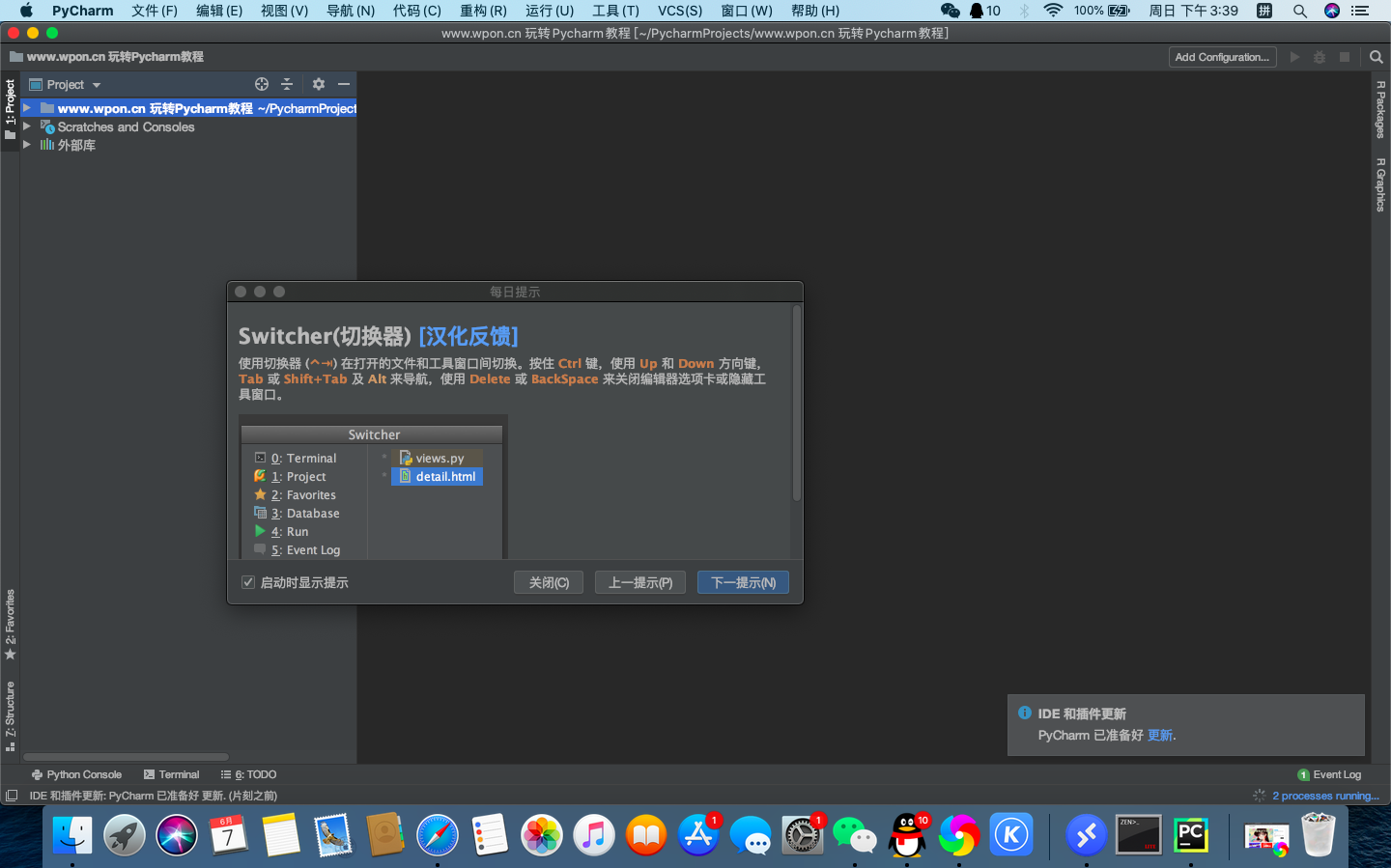Open the 帮助 (H) menu
The image size is (1391, 868).
click(815, 11)
